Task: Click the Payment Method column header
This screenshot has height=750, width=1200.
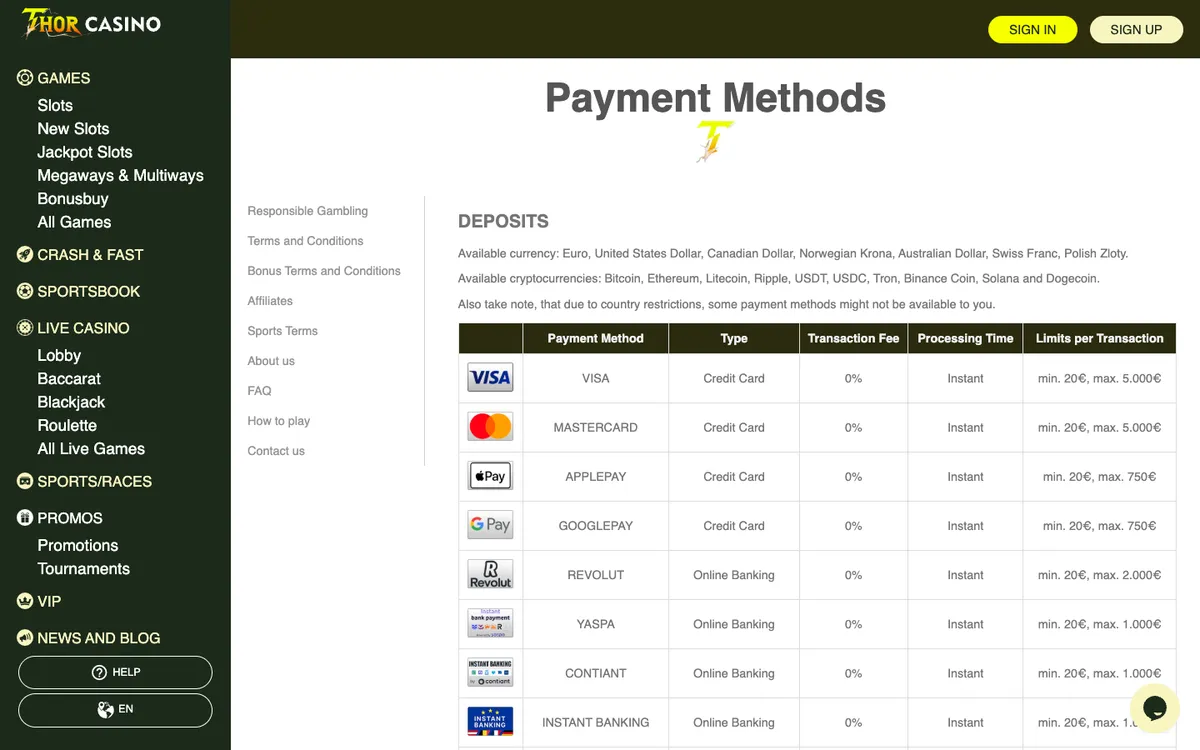Action: tap(596, 338)
